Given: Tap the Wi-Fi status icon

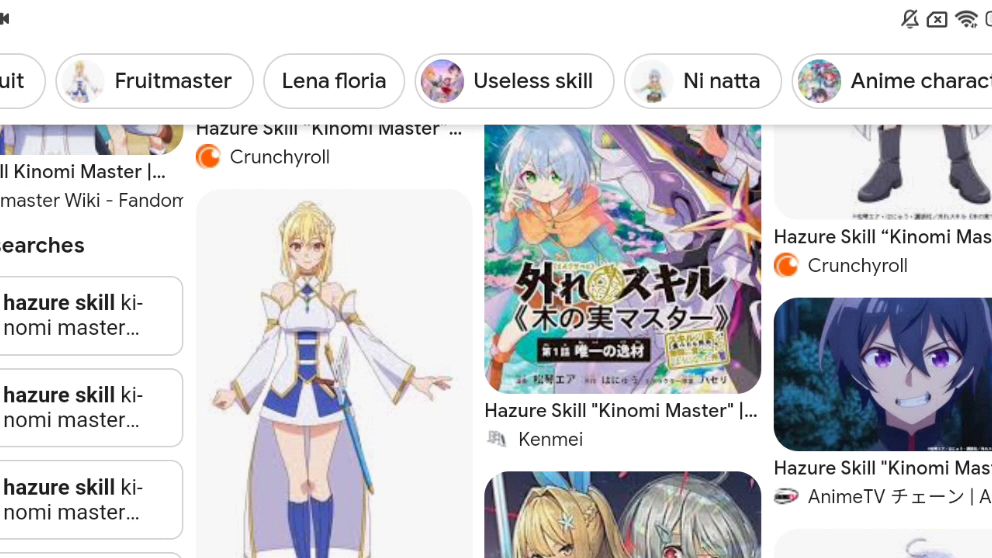Looking at the screenshot, I should (966, 20).
